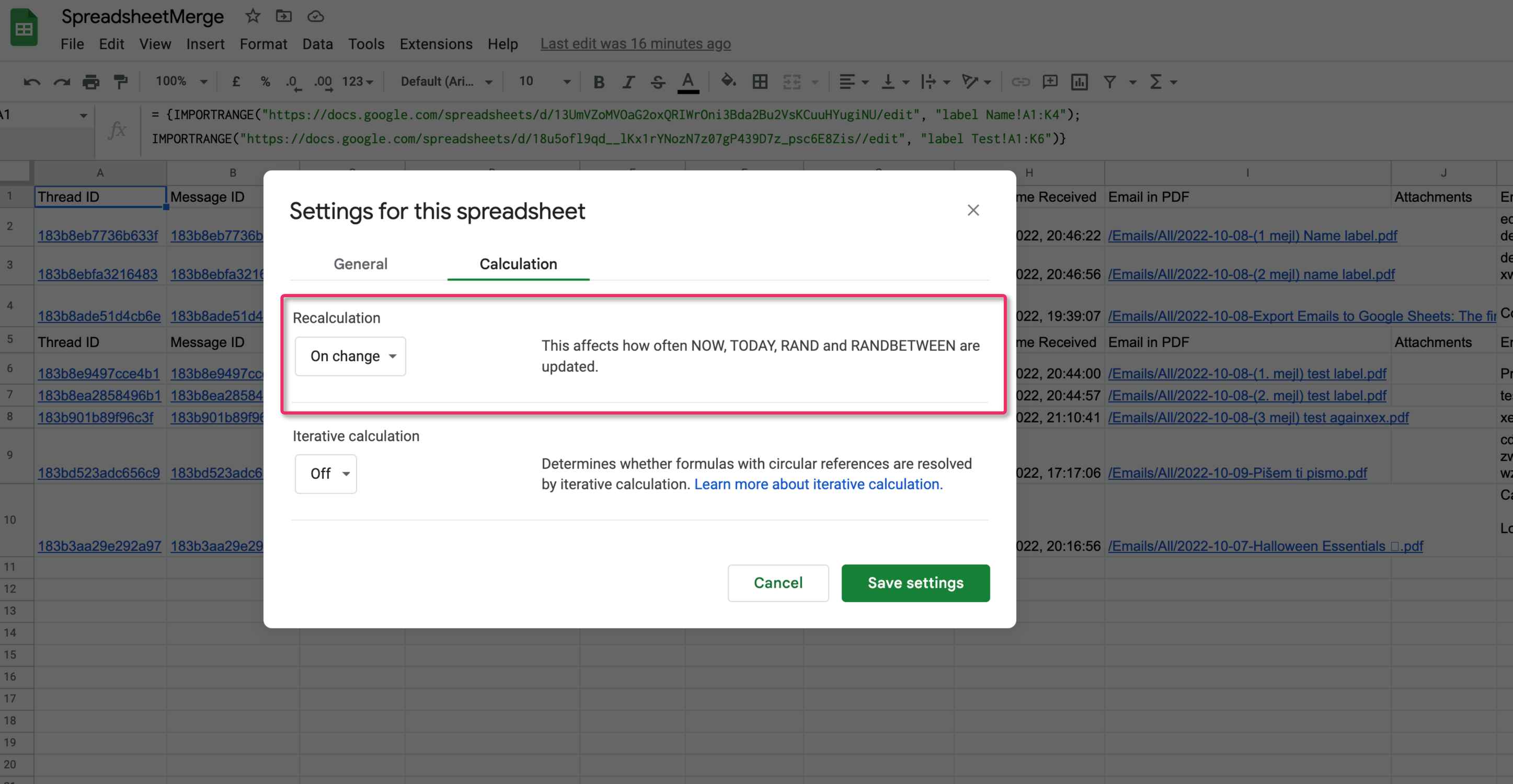This screenshot has width=1513, height=784.
Task: Open the Help menu
Action: click(503, 44)
